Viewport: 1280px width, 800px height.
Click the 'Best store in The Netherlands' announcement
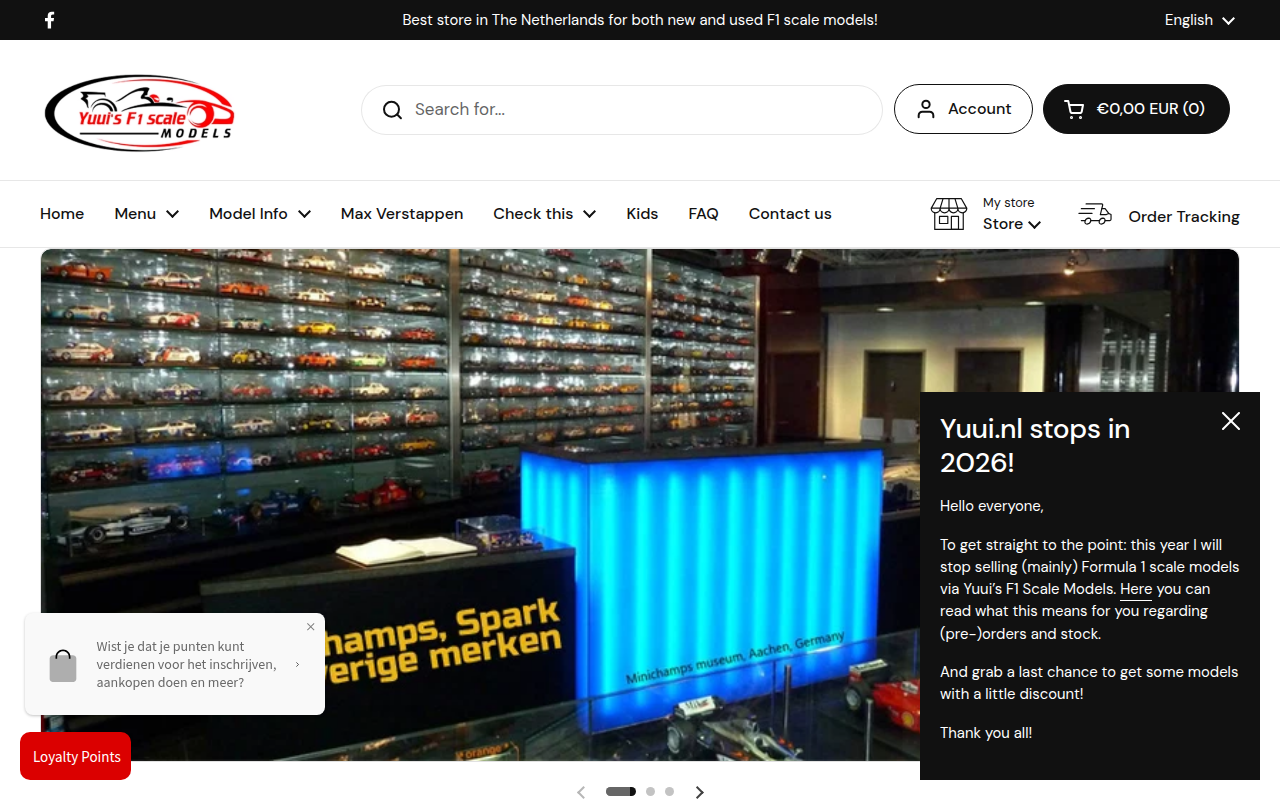pos(640,20)
